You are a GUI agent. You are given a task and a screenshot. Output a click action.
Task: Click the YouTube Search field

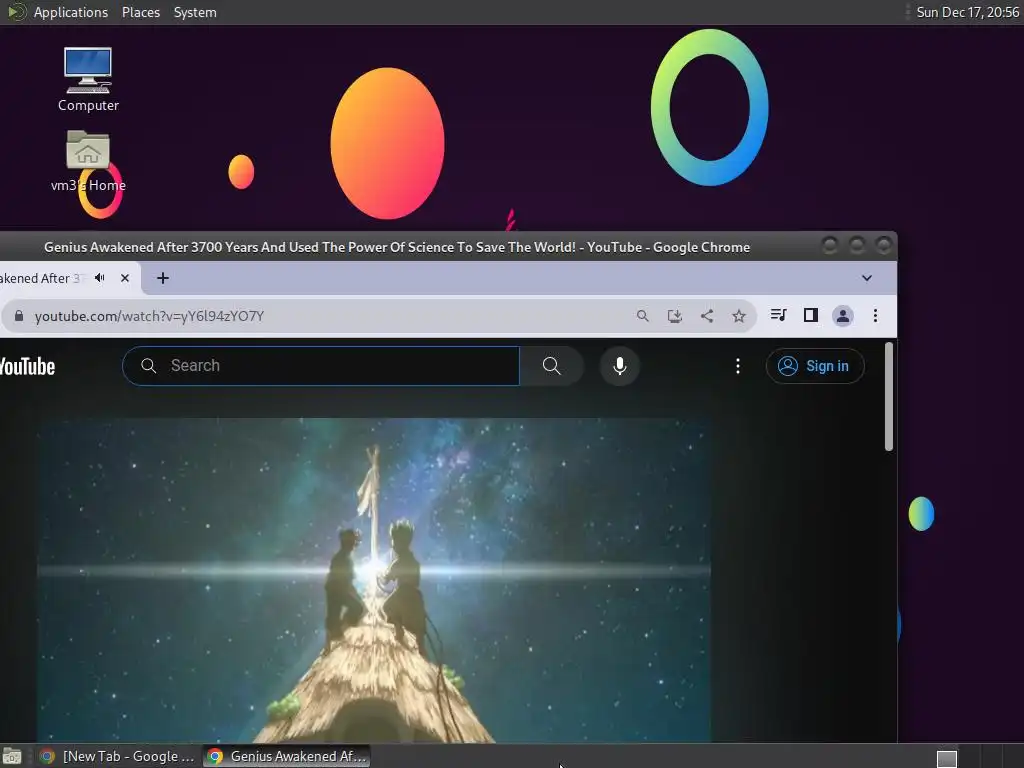tap(321, 366)
